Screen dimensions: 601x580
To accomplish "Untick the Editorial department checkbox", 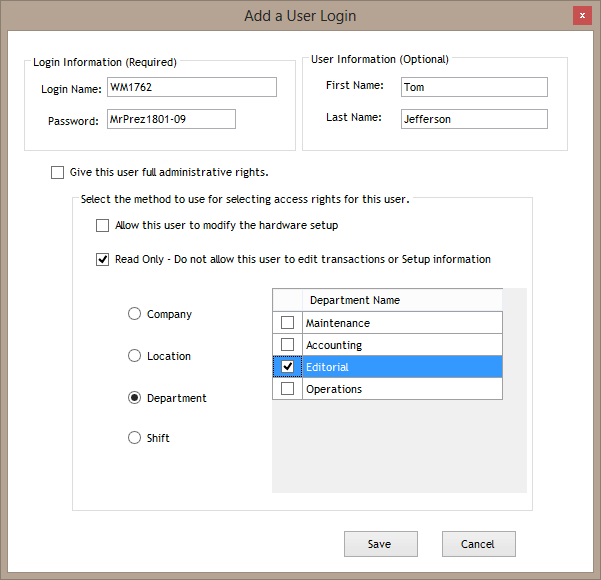I will click(x=288, y=367).
